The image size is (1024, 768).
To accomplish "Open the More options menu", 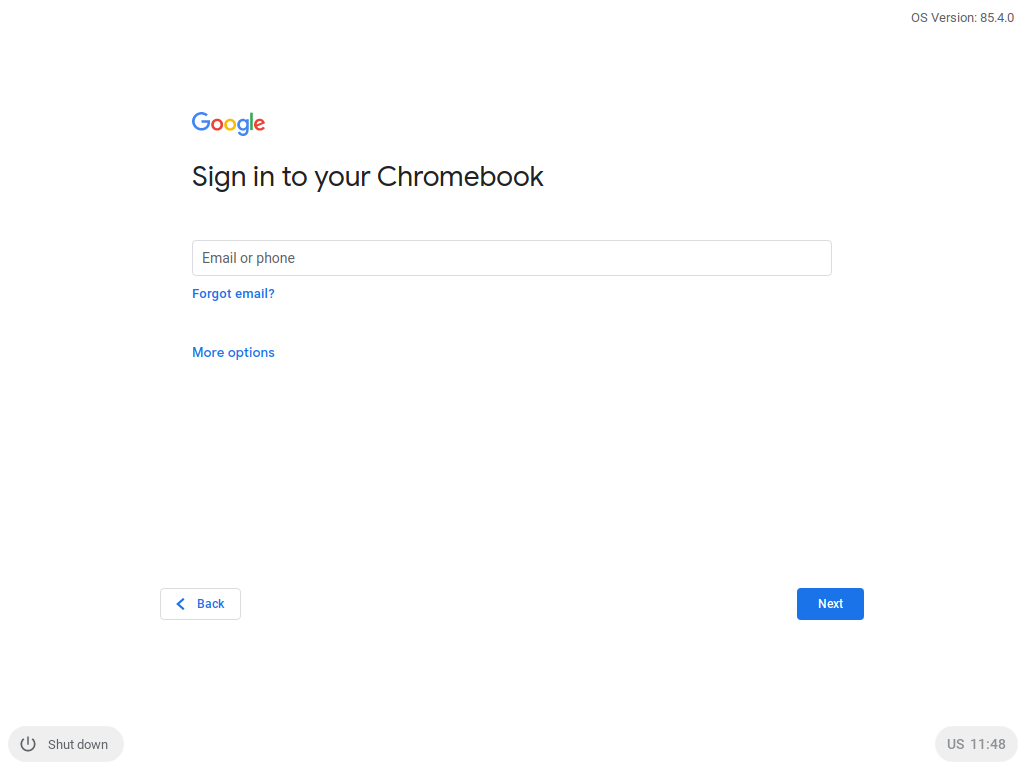I will (x=233, y=352).
